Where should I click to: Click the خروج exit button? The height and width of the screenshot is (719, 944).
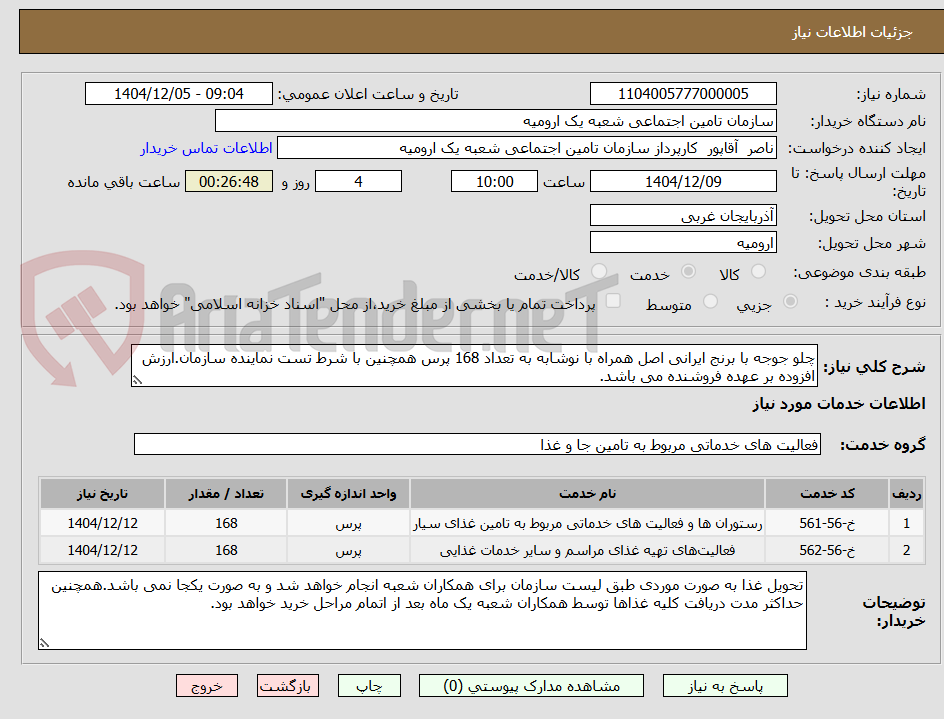(206, 686)
